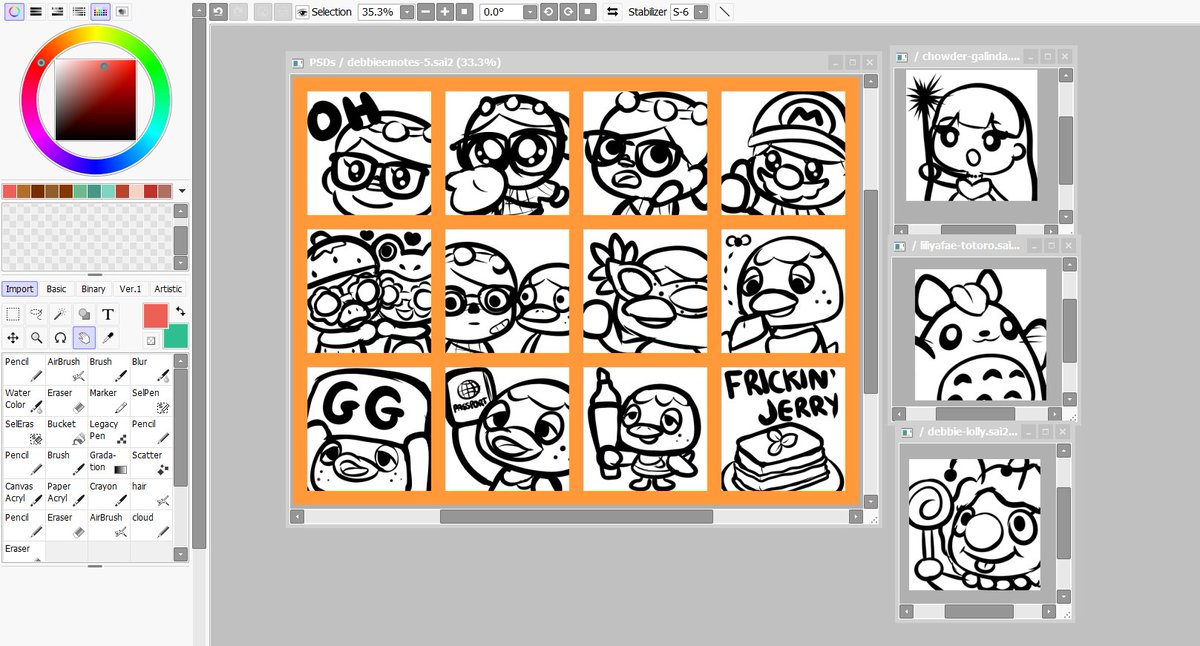The image size is (1200, 646).
Task: Switch to the Artistic brush tab
Action: click(169, 289)
